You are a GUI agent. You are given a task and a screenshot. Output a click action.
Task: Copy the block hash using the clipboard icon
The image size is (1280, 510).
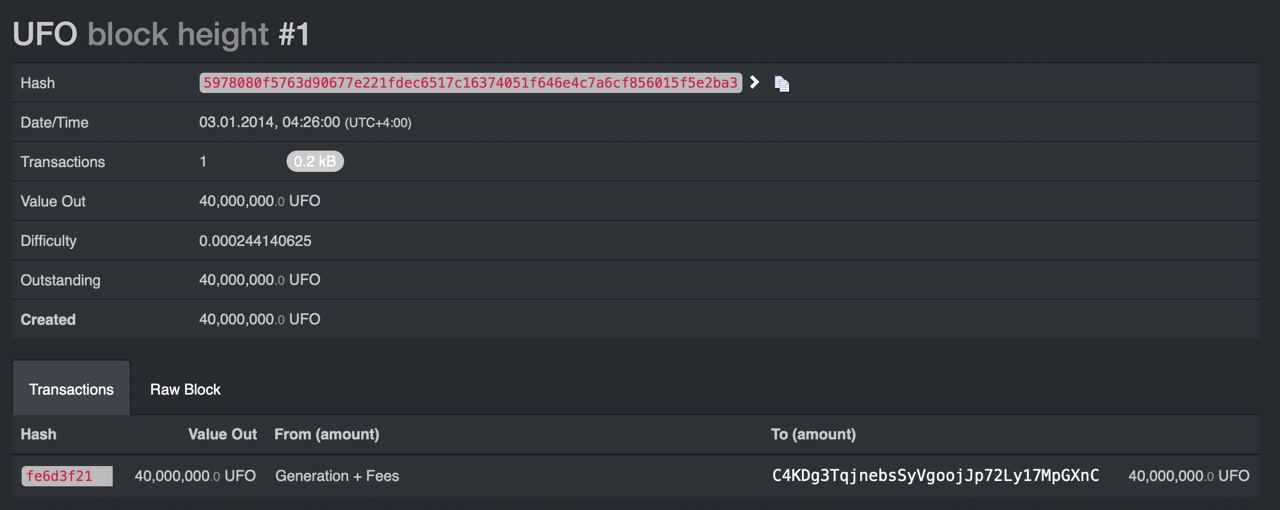(x=782, y=84)
